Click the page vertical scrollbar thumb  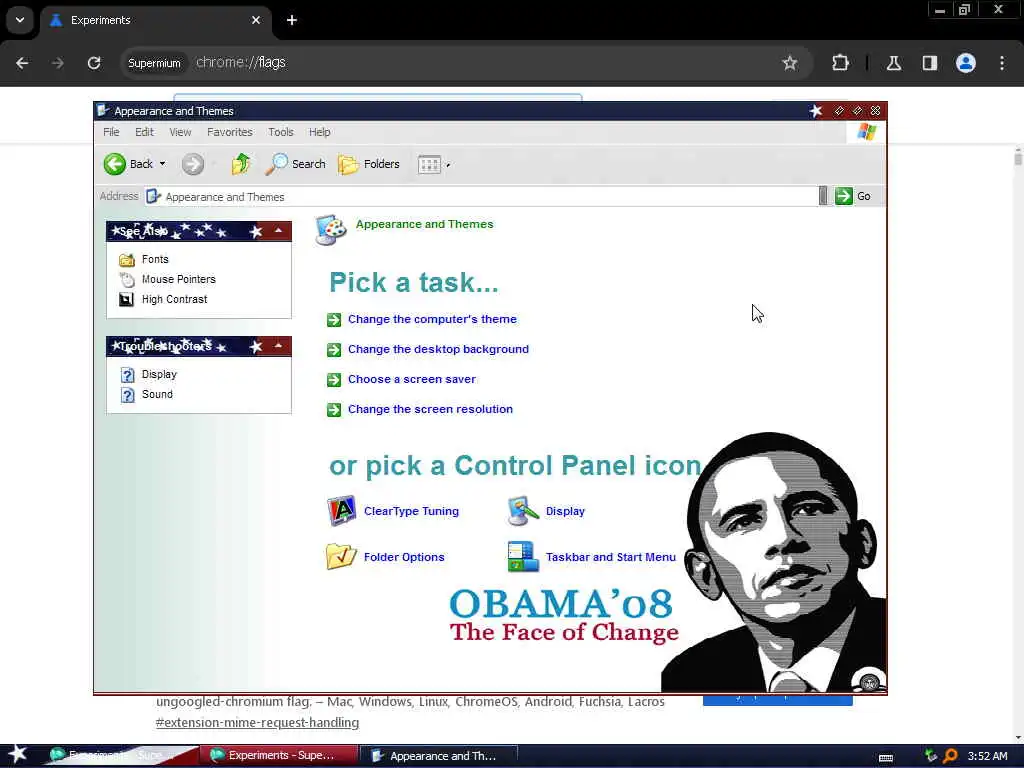tap(1018, 157)
